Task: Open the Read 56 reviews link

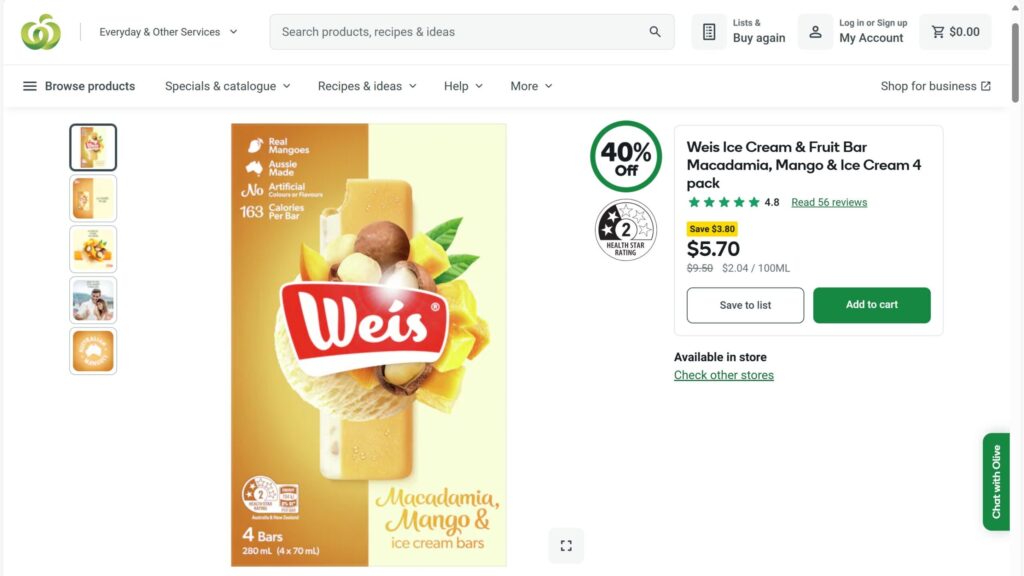Action: pos(829,202)
